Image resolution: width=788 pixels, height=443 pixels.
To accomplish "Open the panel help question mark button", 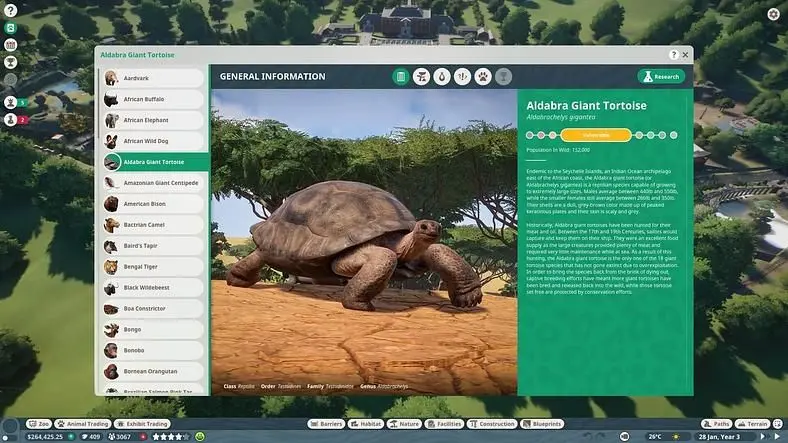I will (674, 55).
